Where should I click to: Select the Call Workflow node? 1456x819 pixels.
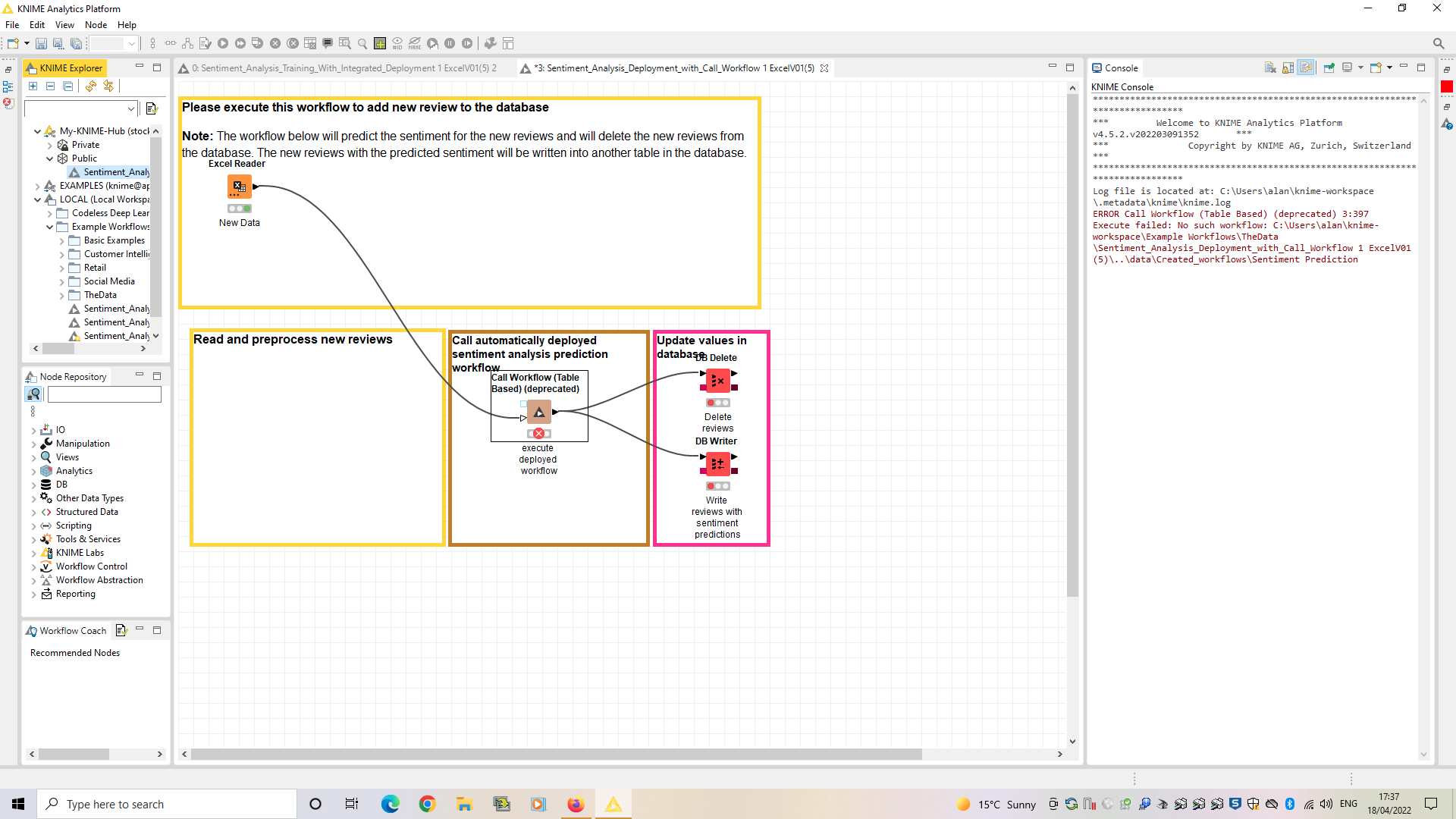tap(539, 412)
